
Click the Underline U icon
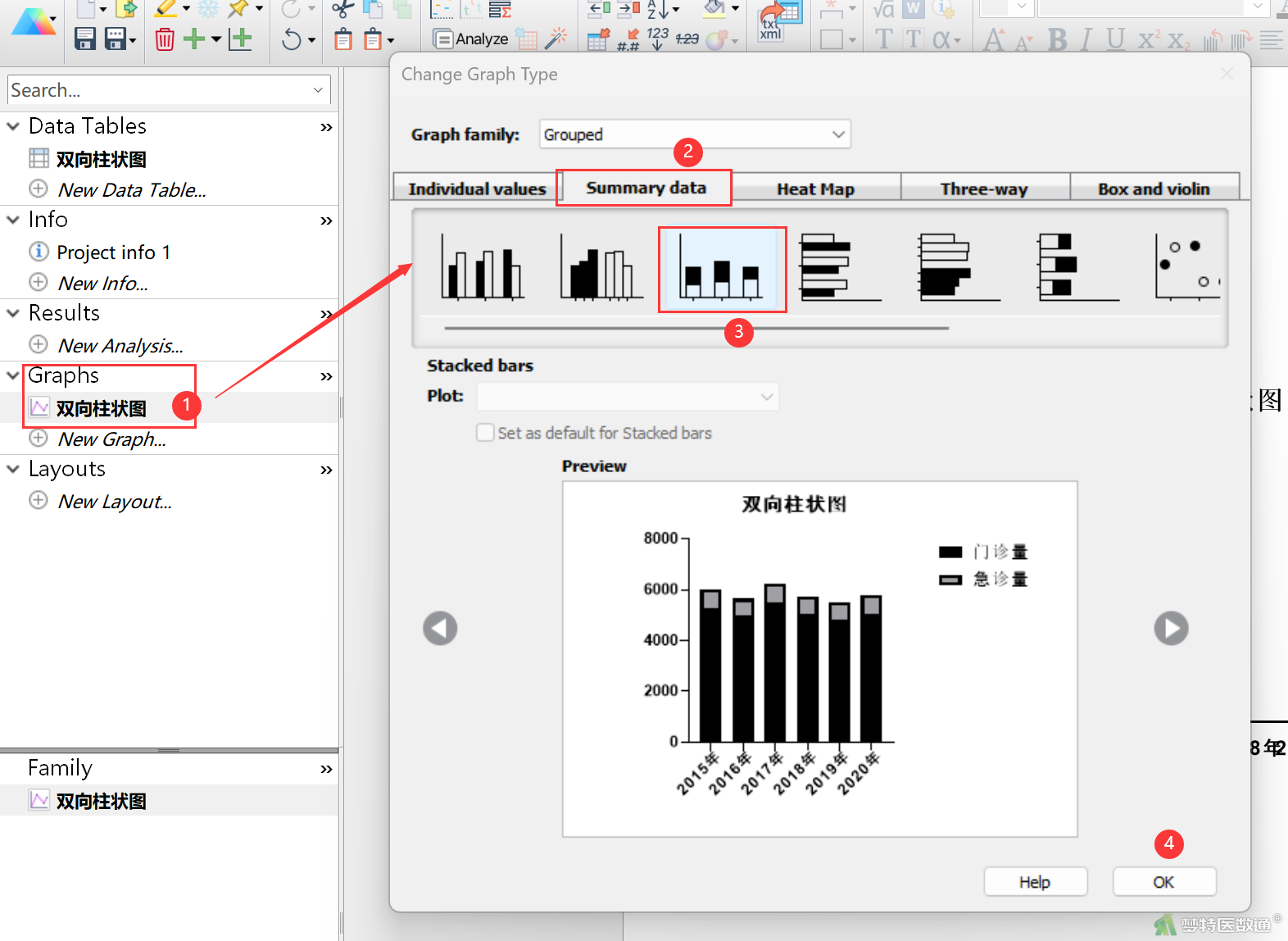coord(1115,39)
